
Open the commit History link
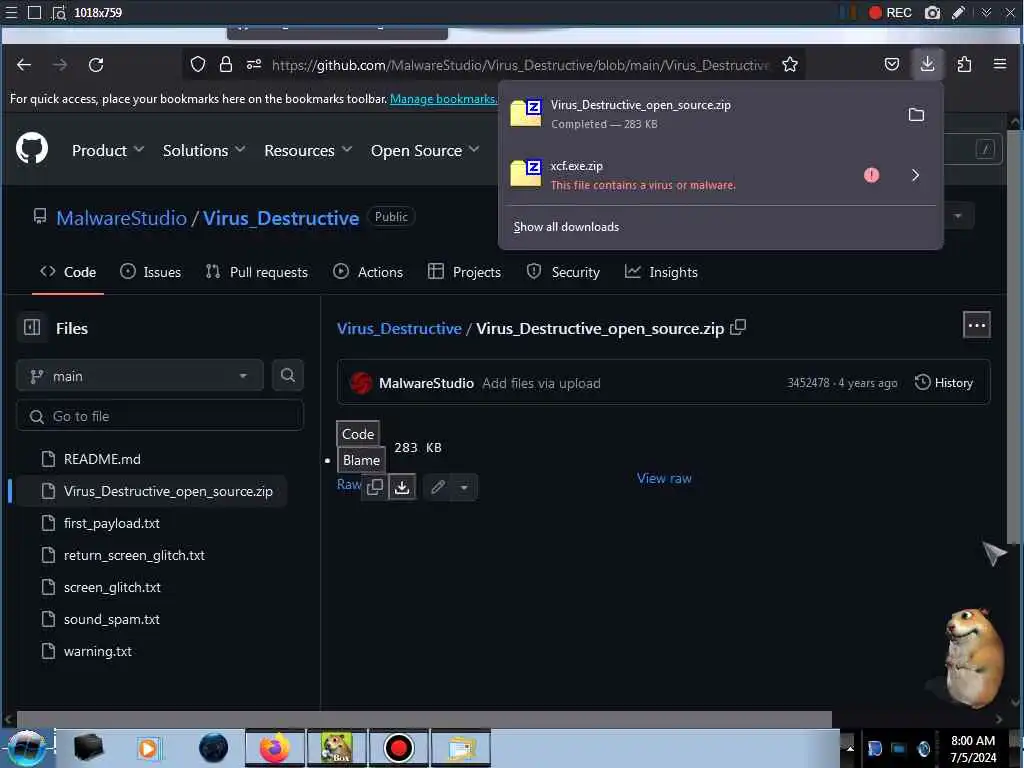944,383
